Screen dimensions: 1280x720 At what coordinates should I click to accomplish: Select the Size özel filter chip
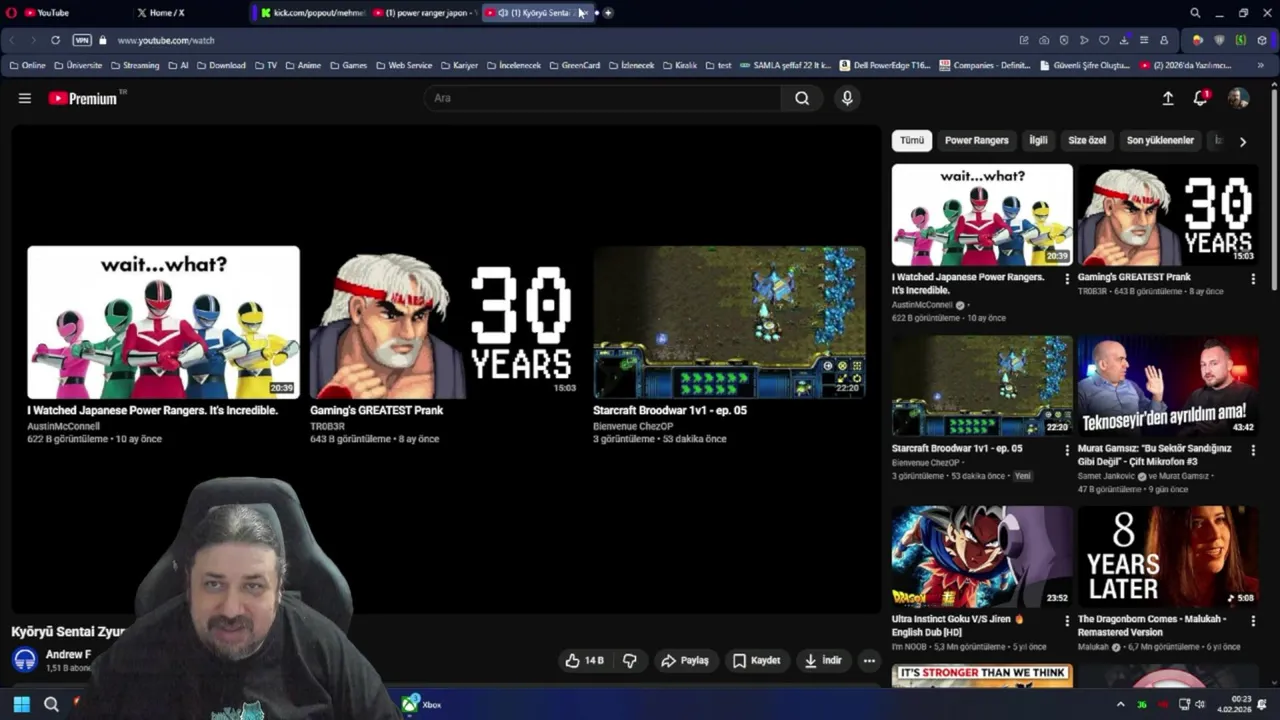[x=1087, y=141]
